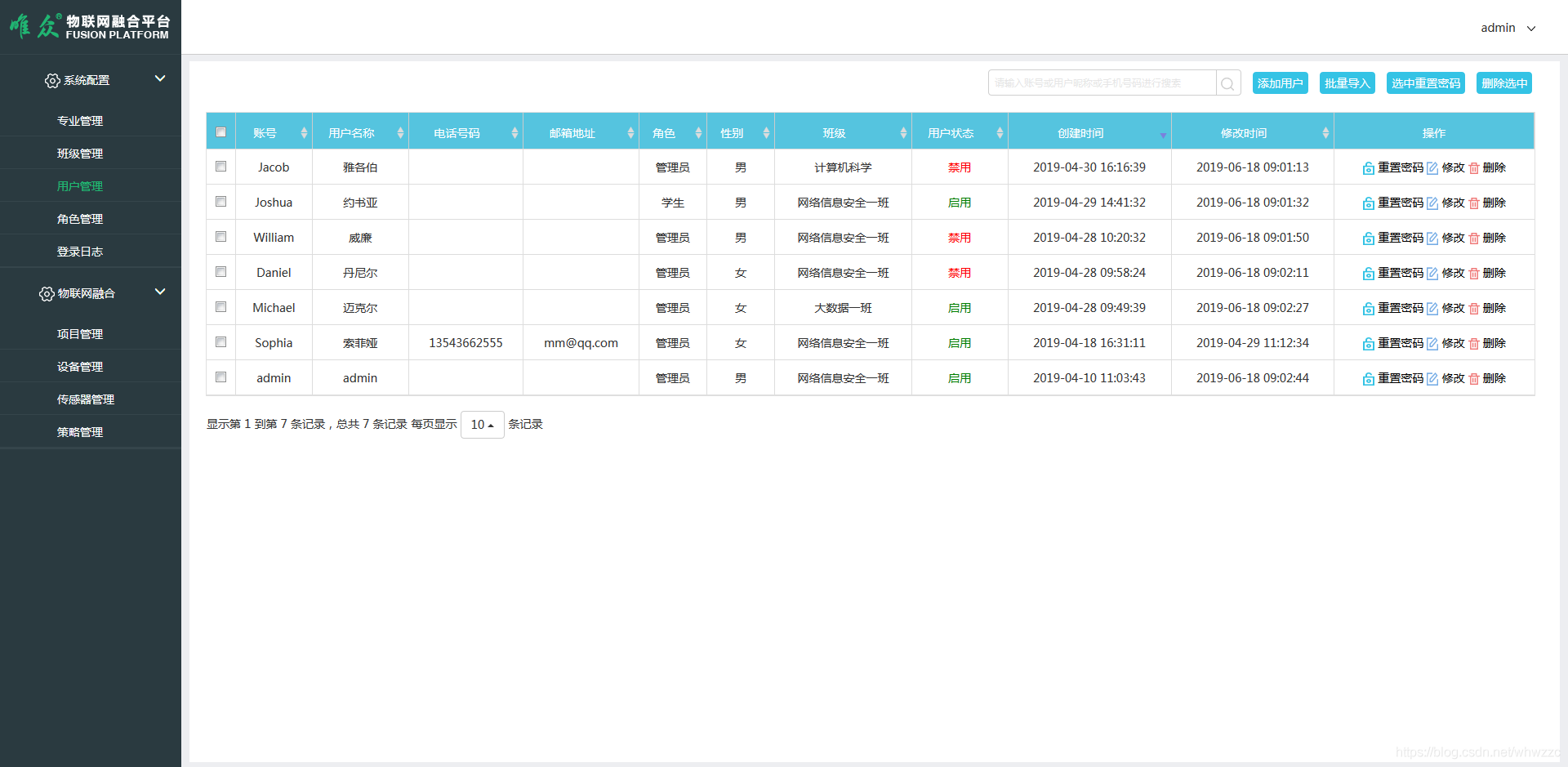Click delete trash icon in William row
The image size is (1568, 767).
[1474, 239]
